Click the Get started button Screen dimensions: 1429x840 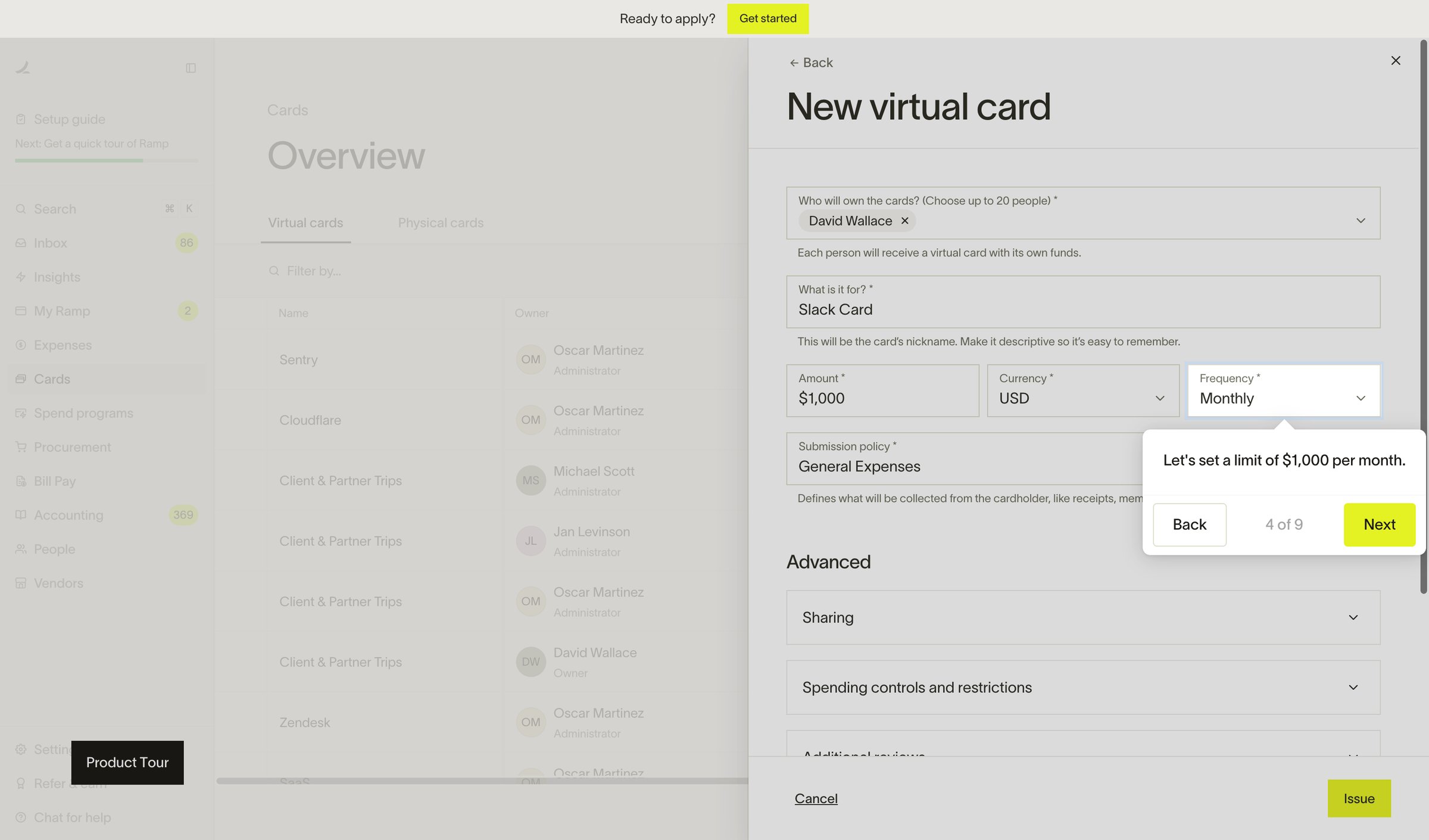tap(767, 18)
